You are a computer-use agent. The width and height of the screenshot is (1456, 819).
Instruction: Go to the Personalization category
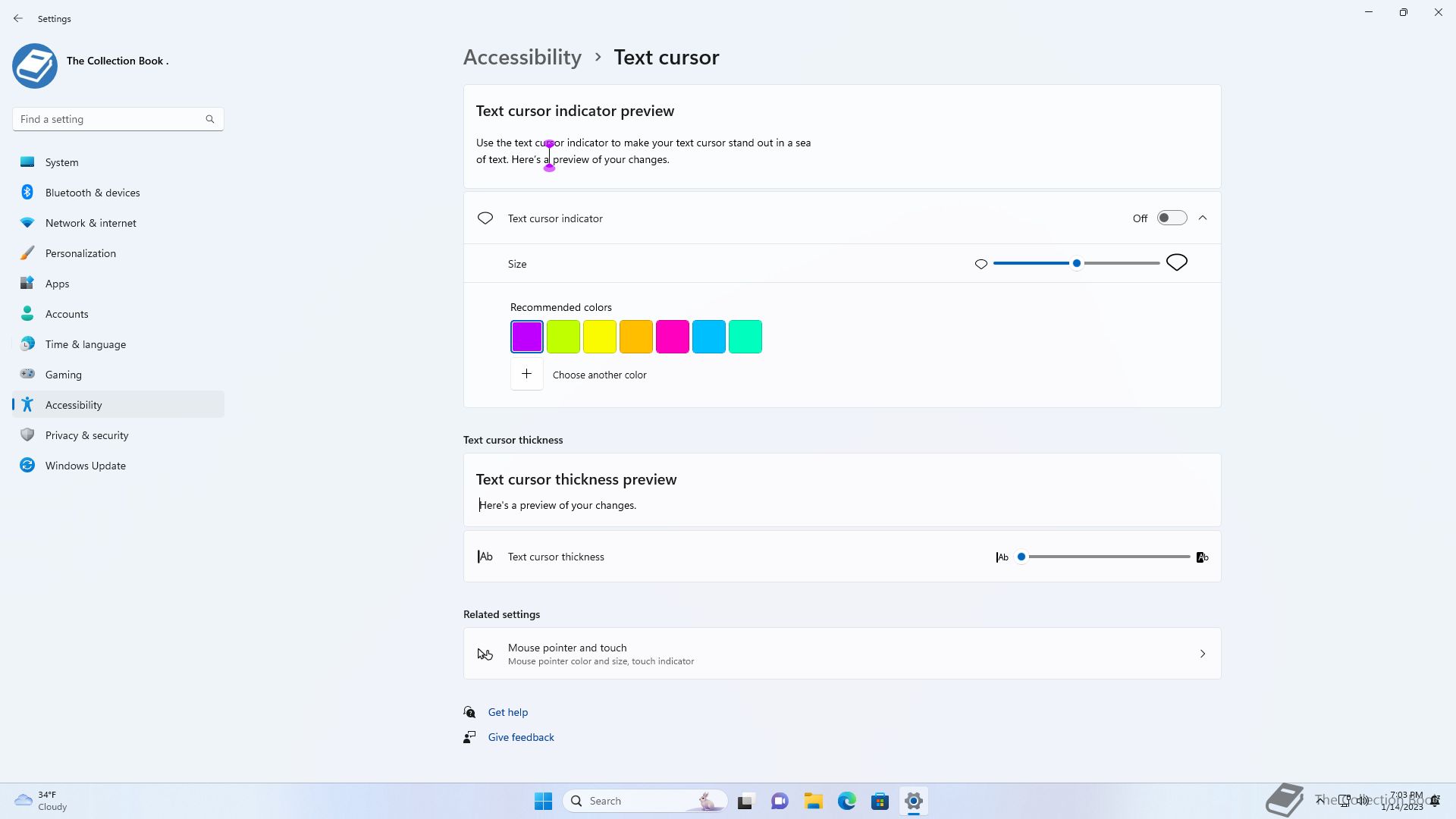80,253
